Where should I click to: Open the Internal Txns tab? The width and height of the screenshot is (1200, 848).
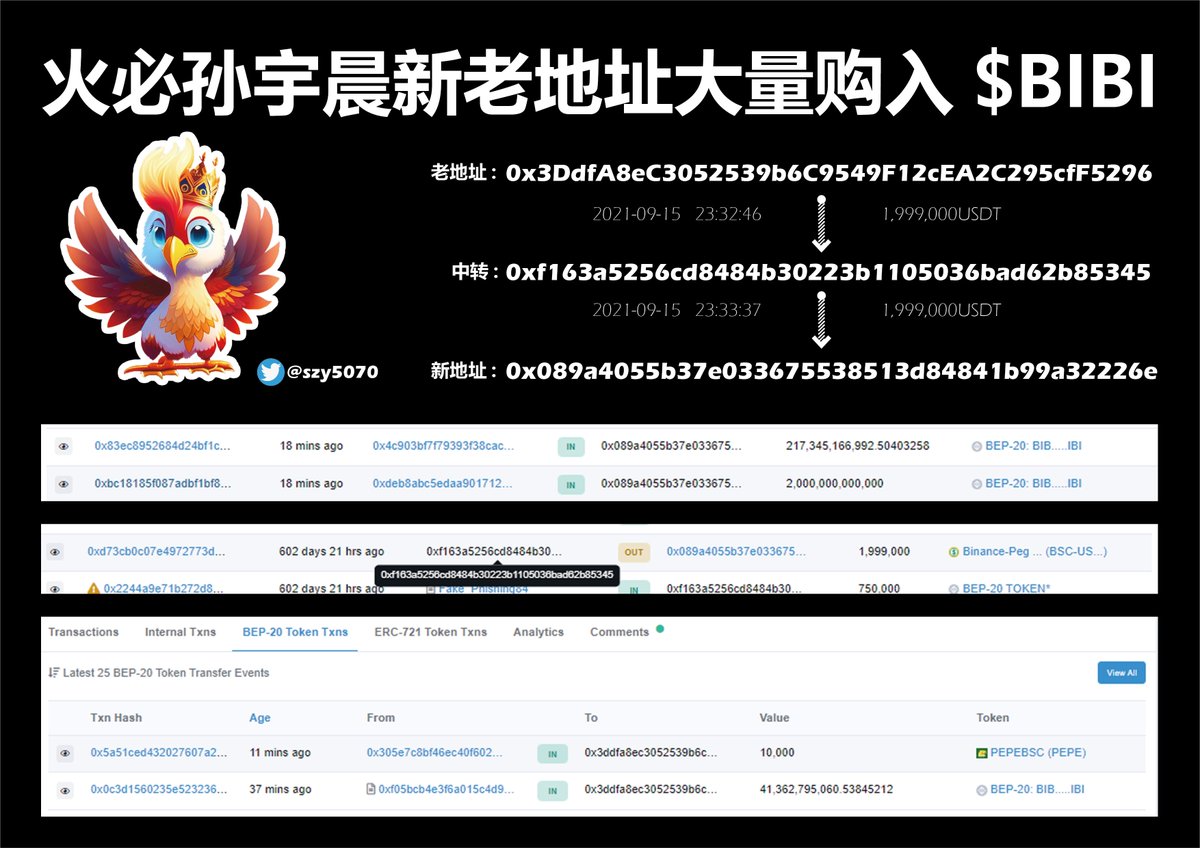tap(180, 632)
